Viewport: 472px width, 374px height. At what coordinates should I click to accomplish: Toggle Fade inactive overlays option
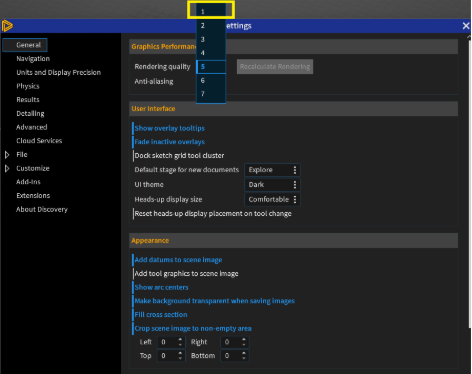coord(169,142)
